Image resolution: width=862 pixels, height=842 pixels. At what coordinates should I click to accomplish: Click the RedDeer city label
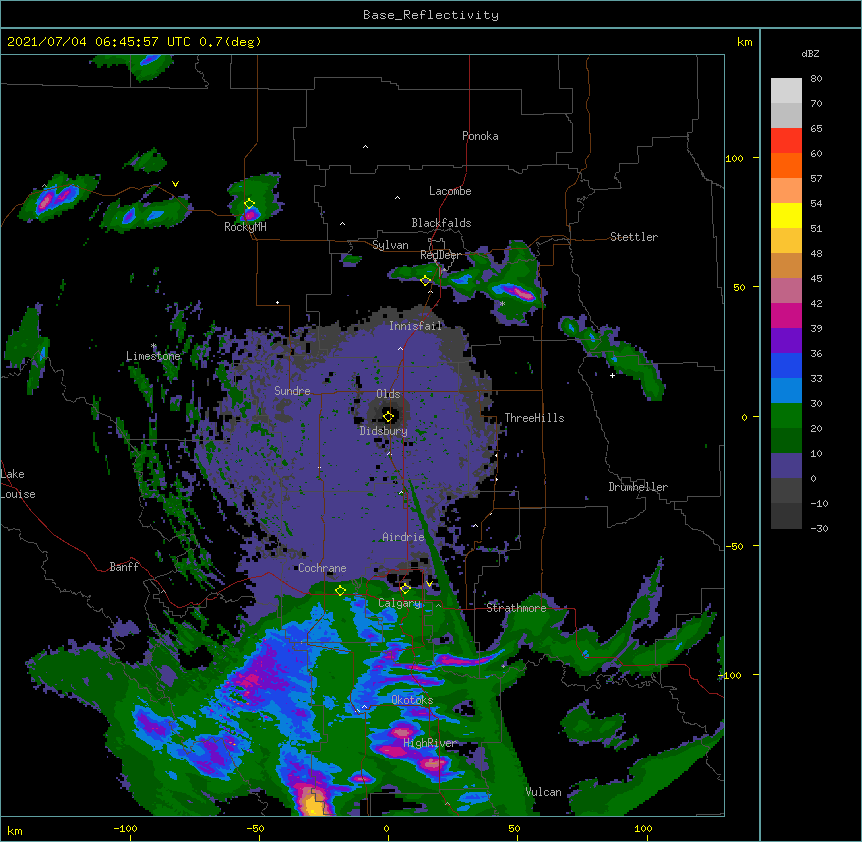pyautogui.click(x=440, y=255)
